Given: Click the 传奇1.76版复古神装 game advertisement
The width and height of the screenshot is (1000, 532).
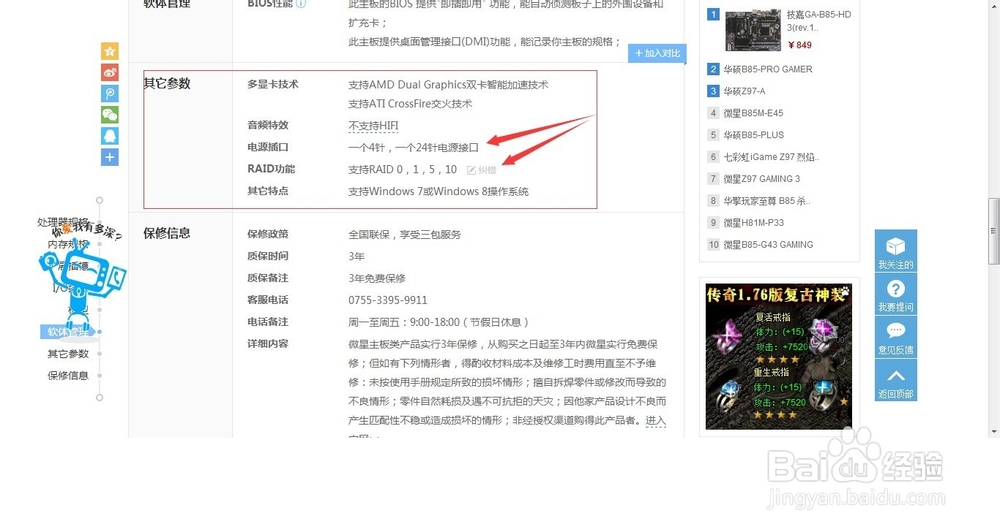Looking at the screenshot, I should (x=779, y=357).
